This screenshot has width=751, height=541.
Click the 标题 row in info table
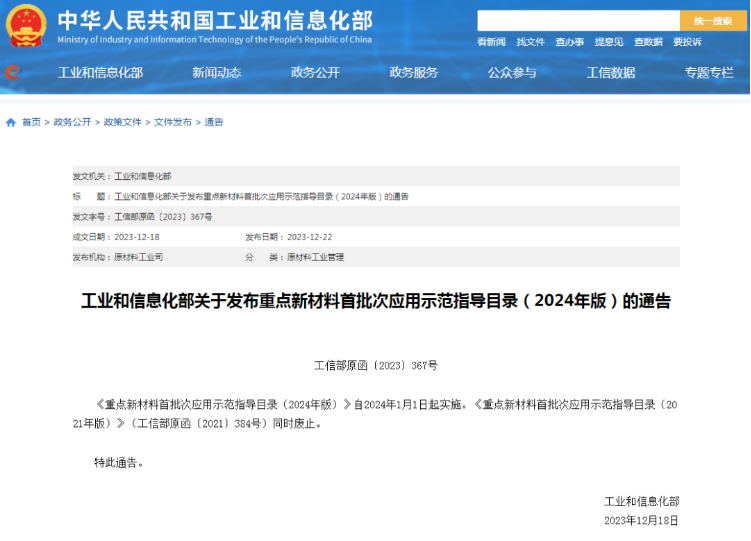[x=376, y=197]
